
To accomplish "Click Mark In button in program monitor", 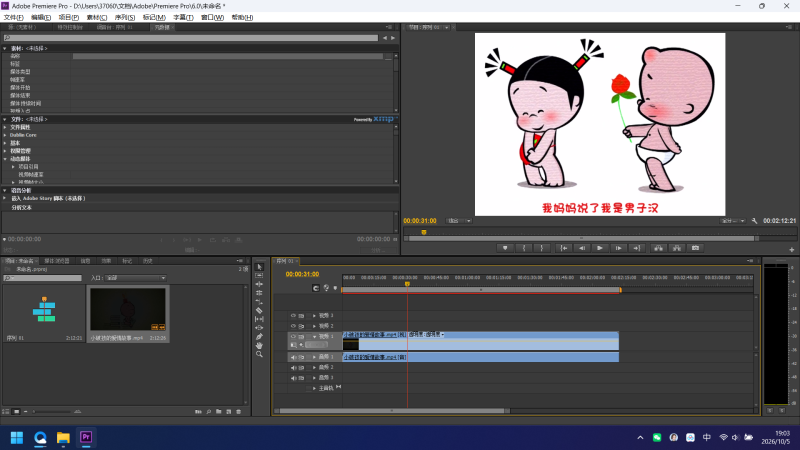I will pos(523,248).
